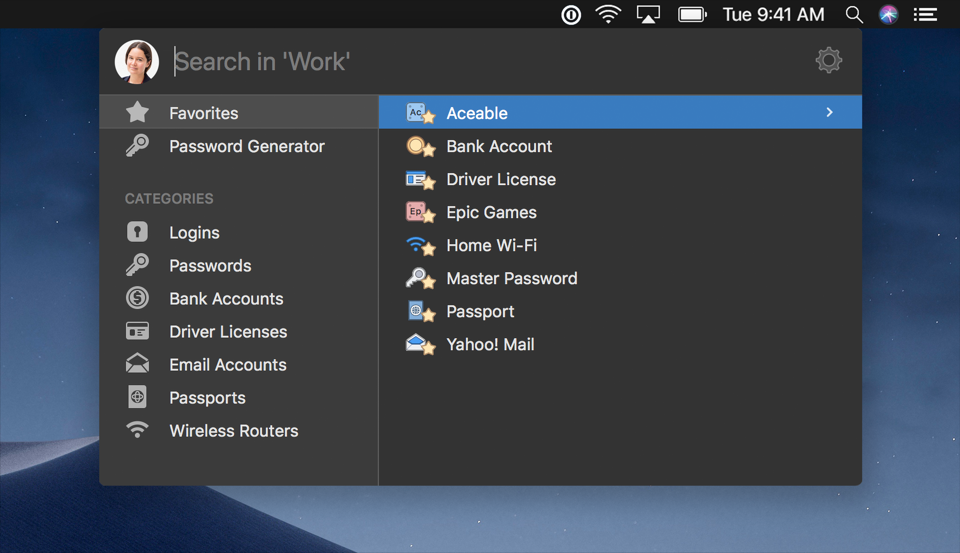Viewport: 960px width, 553px height.
Task: Open the Logins category label
Action: pyautogui.click(x=194, y=233)
